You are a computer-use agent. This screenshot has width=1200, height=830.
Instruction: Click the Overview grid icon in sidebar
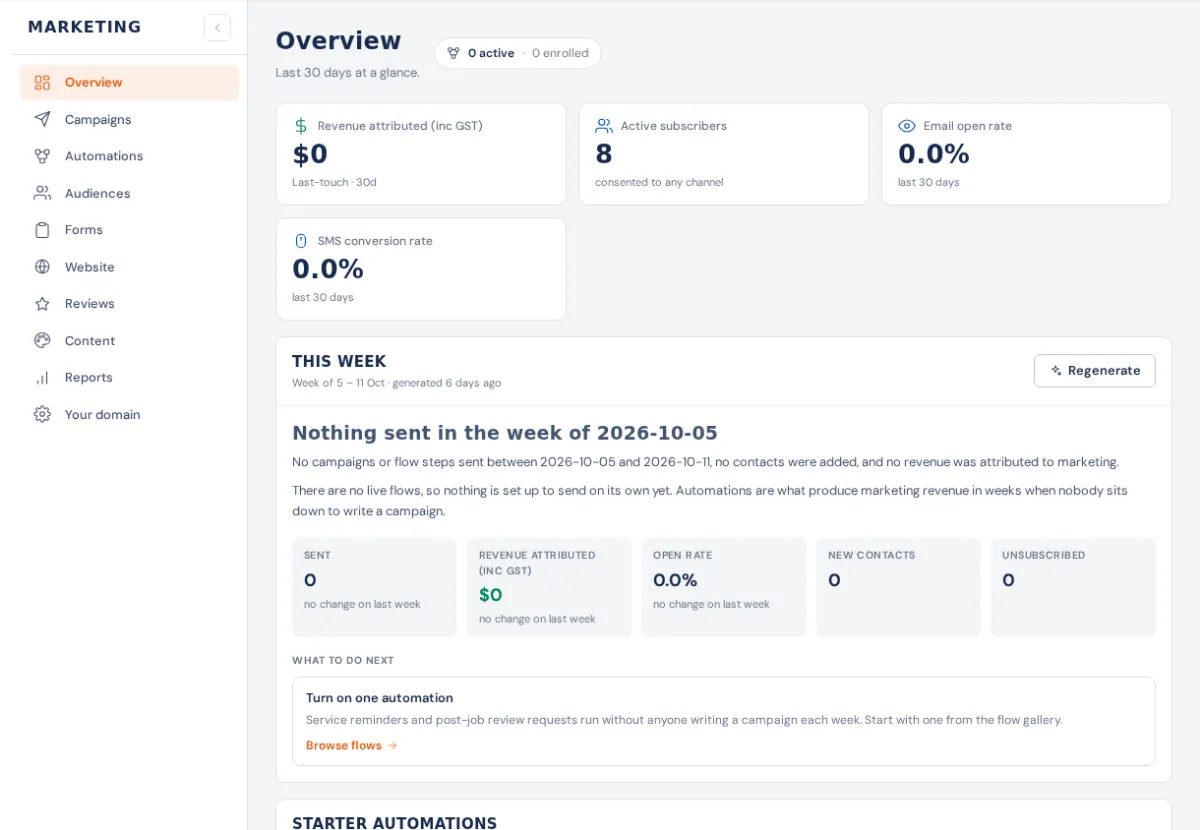pyautogui.click(x=42, y=83)
